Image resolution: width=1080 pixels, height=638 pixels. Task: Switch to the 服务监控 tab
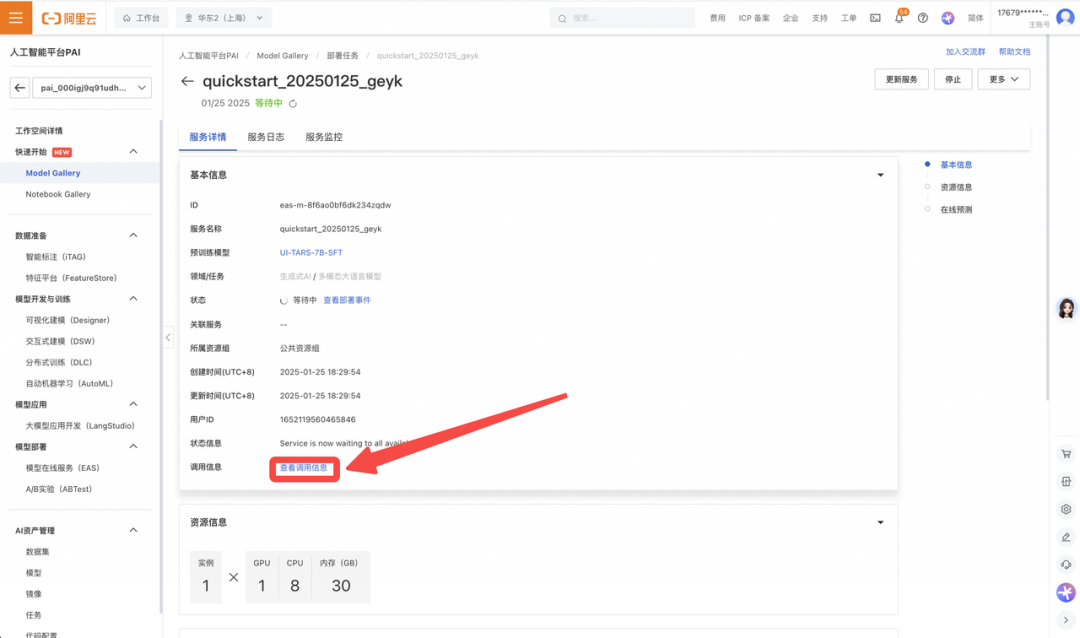click(322, 138)
